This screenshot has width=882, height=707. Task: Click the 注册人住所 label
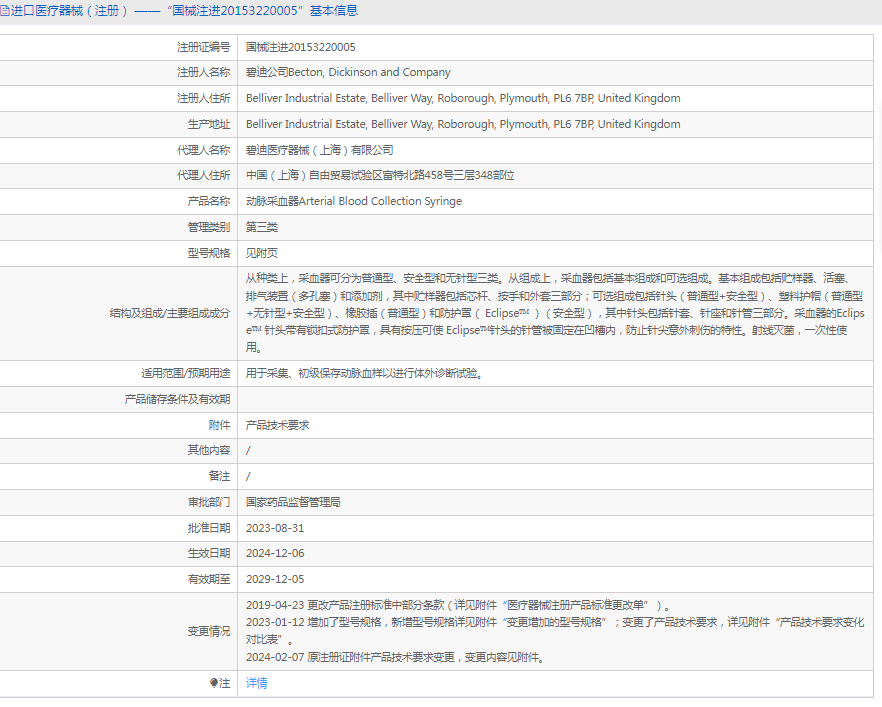coord(204,98)
